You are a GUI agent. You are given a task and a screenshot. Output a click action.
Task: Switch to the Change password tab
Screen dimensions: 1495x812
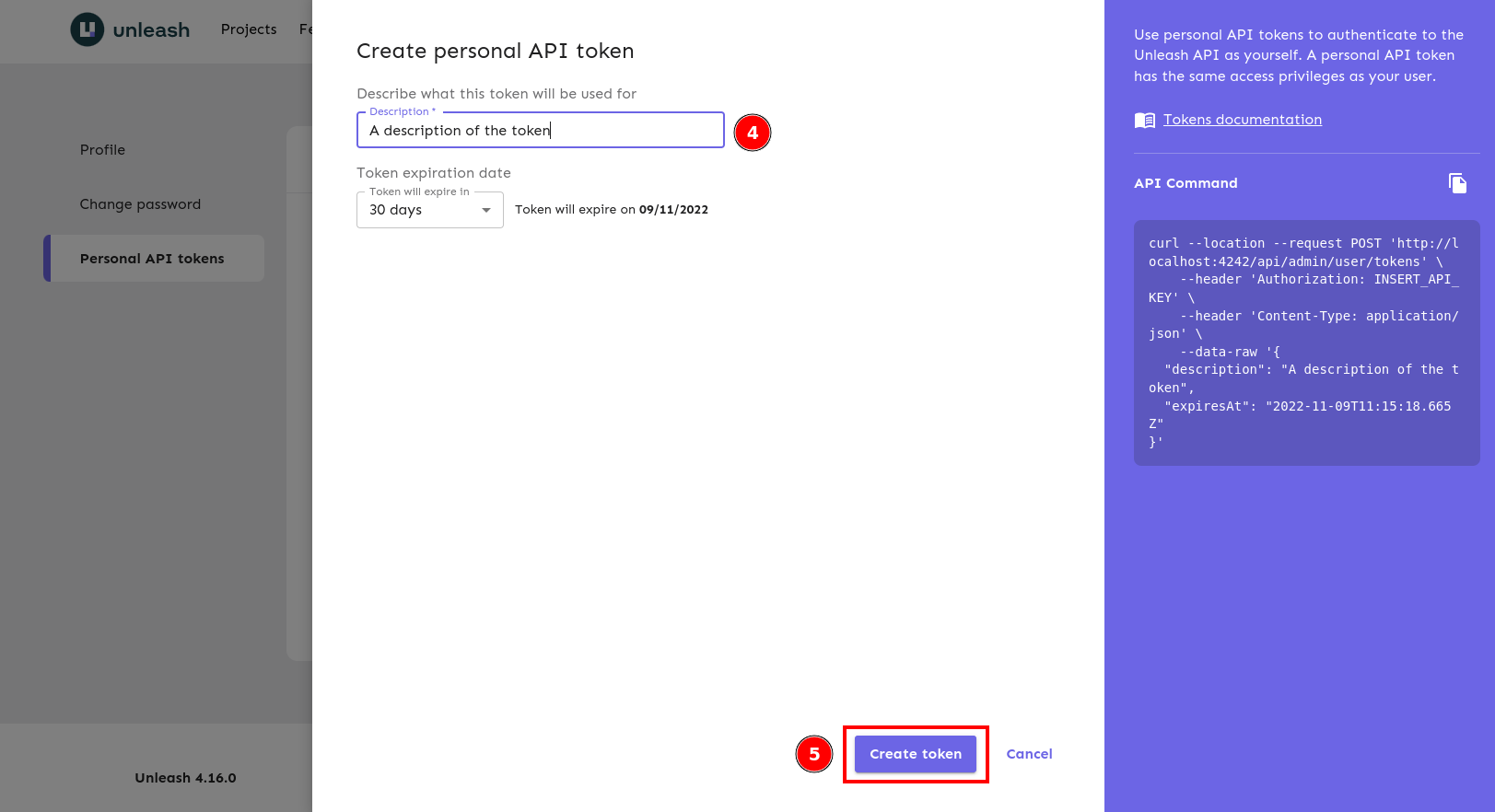140,204
